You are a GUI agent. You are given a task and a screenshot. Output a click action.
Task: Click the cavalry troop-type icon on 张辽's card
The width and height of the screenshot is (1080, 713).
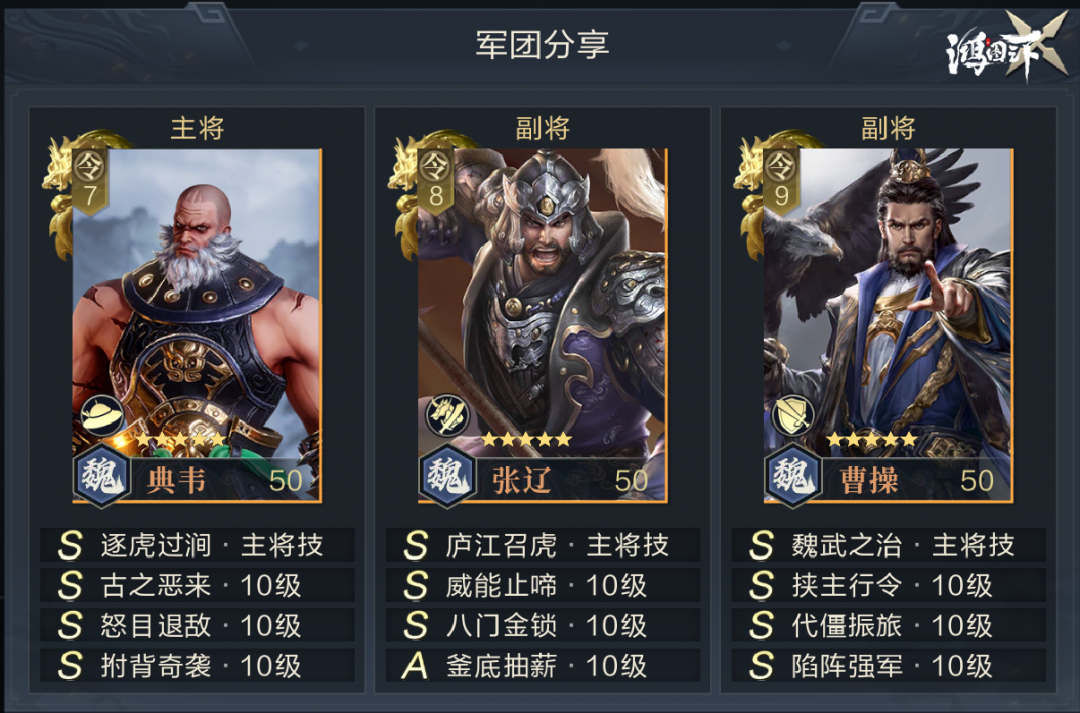(448, 415)
